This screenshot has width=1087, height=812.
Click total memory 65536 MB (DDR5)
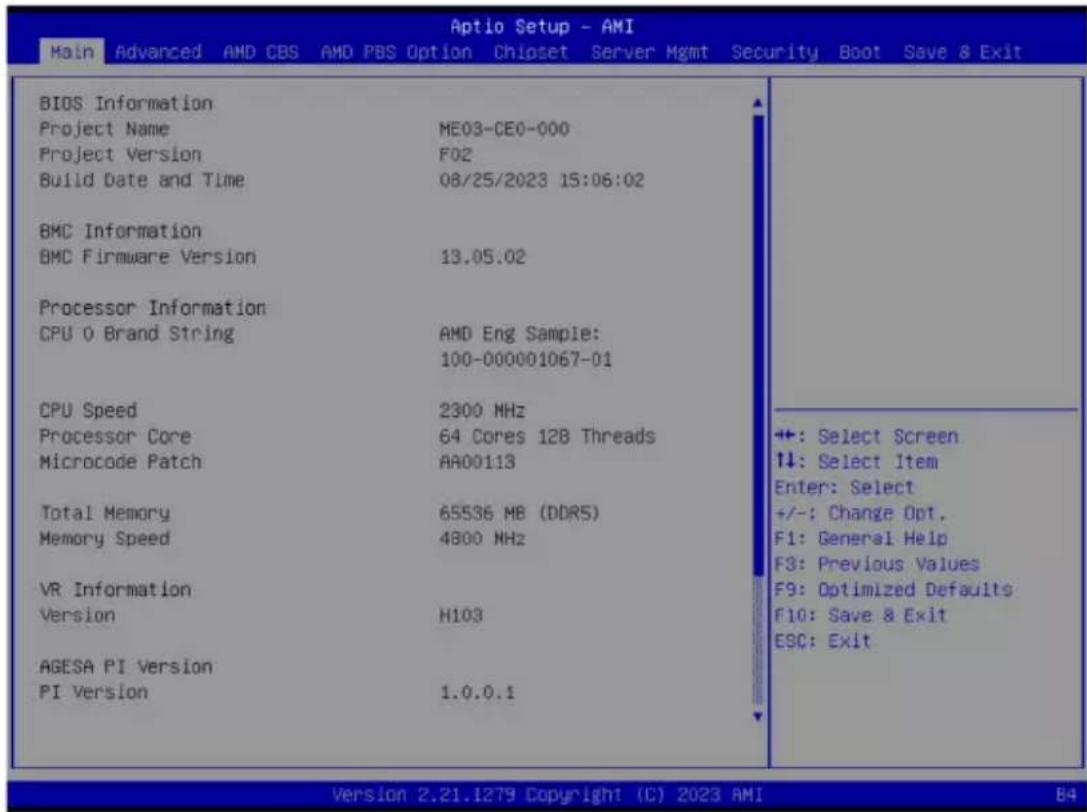[x=519, y=513]
